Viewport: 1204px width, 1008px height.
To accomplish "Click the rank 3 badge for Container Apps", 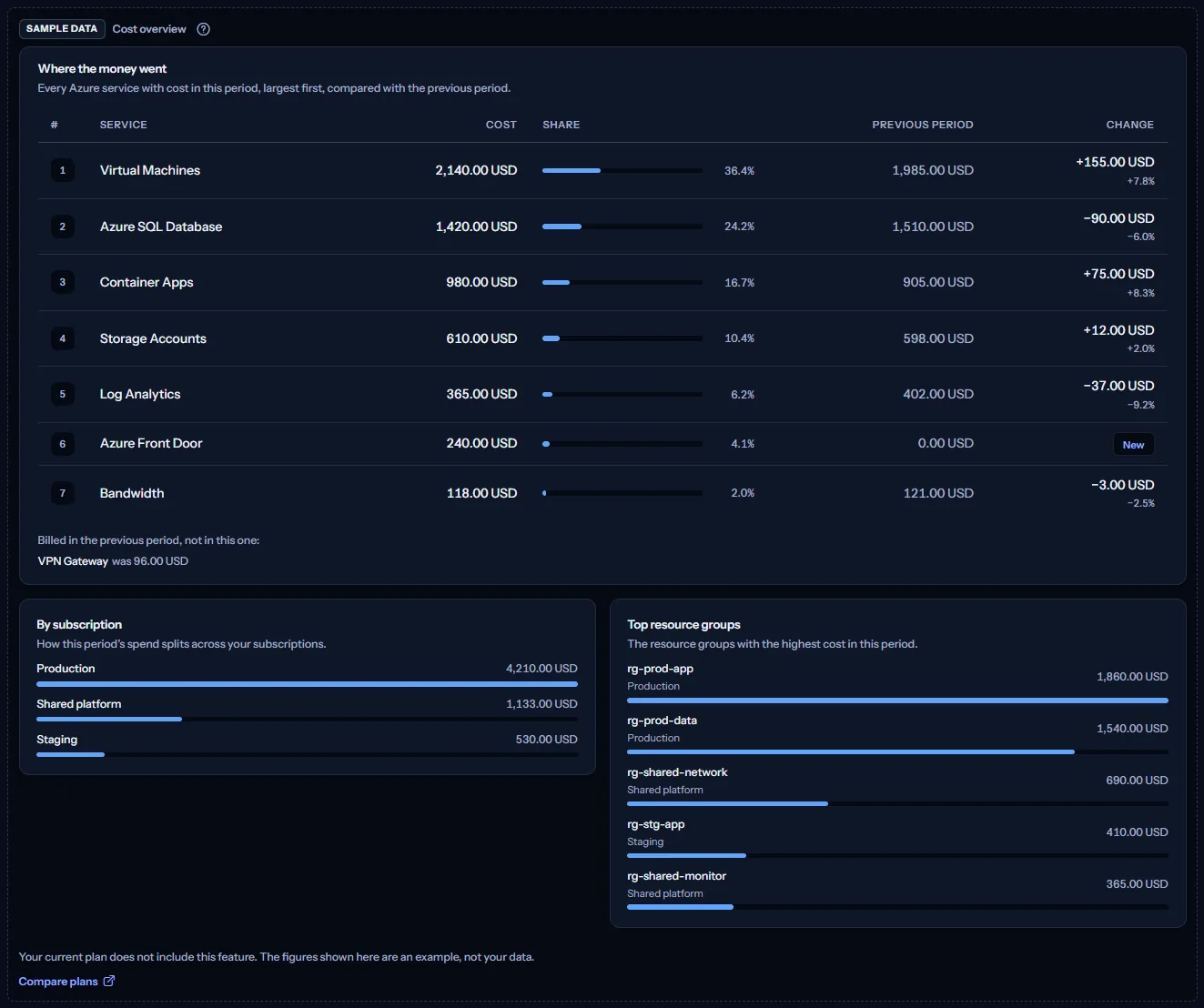I will pos(63,282).
